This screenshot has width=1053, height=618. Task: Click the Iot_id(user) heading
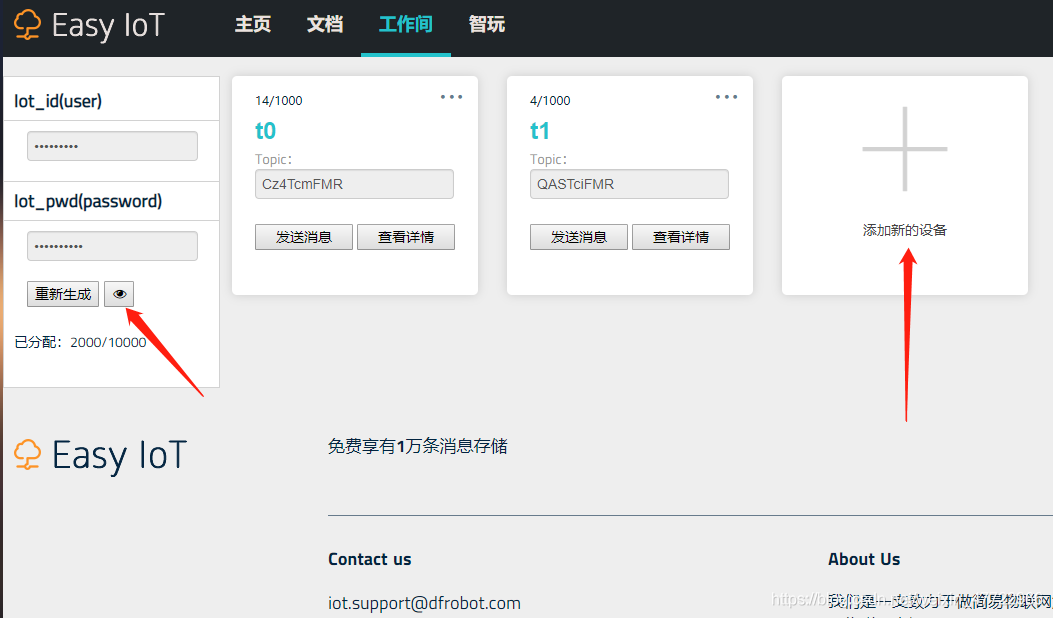pos(58,101)
